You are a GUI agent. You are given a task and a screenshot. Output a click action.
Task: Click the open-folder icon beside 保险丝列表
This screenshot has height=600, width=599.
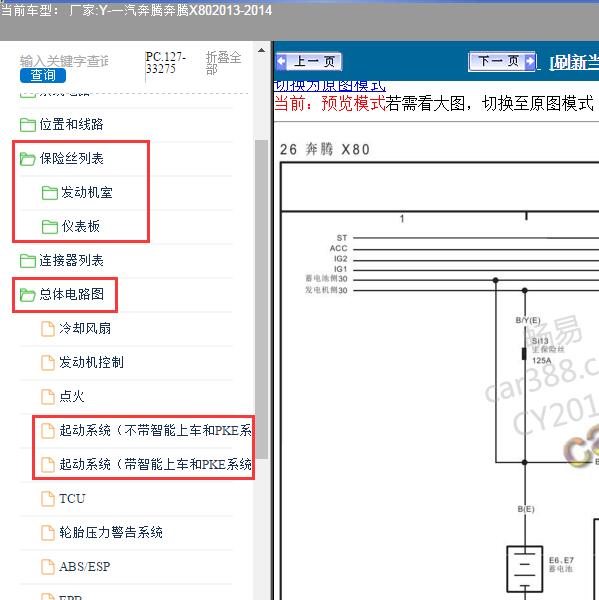pyautogui.click(x=28, y=159)
